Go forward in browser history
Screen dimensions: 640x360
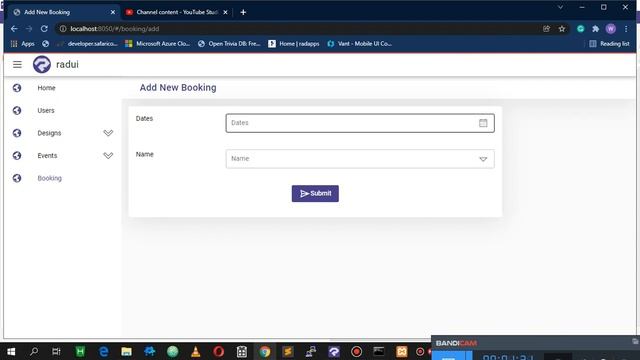pos(29,29)
